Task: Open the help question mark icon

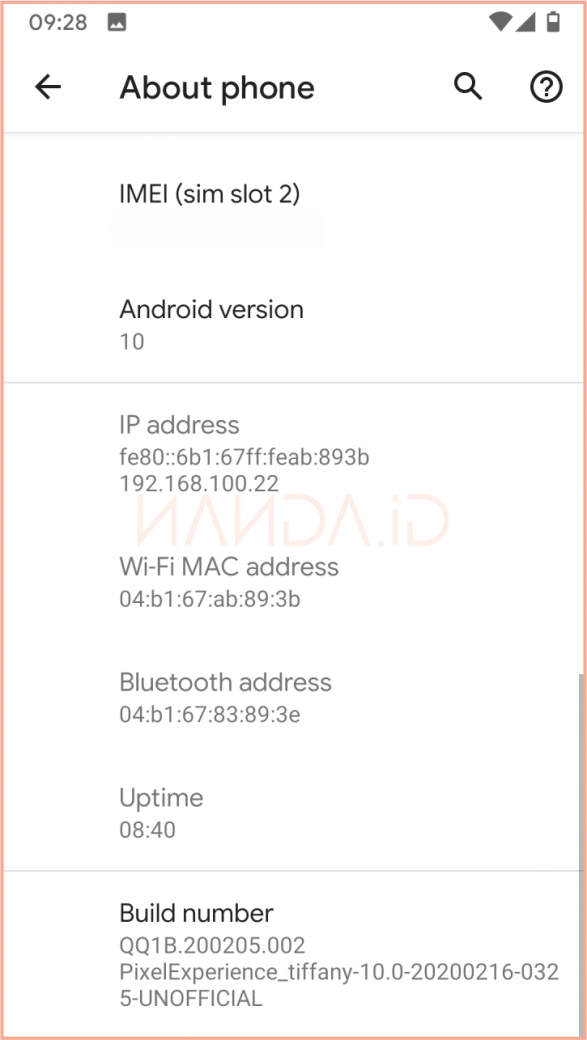Action: tap(546, 87)
